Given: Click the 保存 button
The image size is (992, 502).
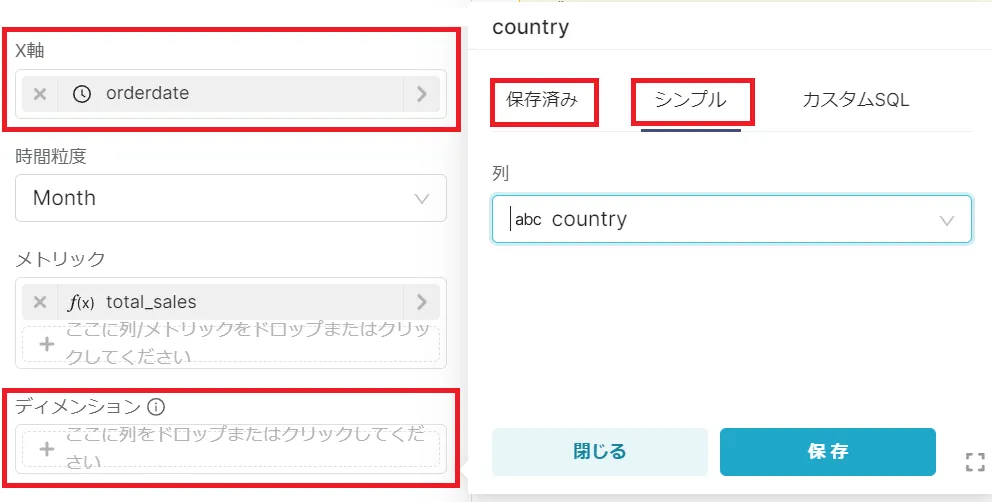Looking at the screenshot, I should coord(828,452).
